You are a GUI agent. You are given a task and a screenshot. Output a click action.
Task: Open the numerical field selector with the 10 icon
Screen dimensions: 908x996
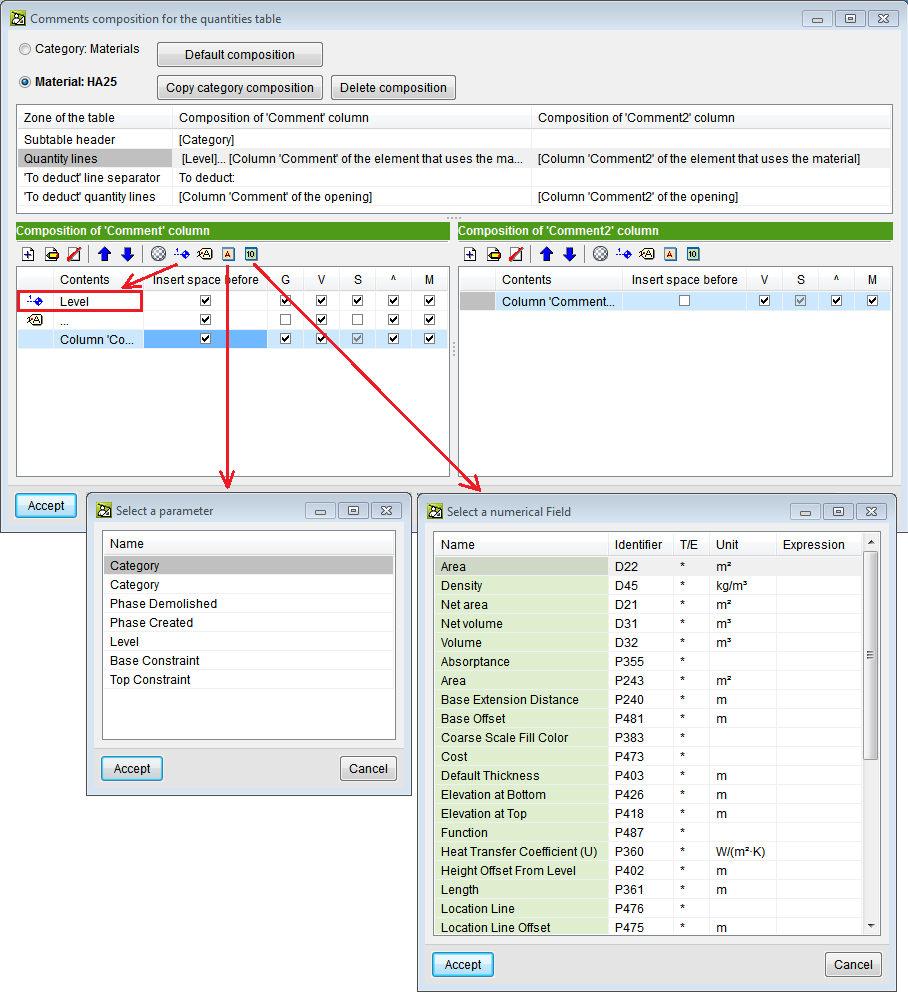point(251,253)
